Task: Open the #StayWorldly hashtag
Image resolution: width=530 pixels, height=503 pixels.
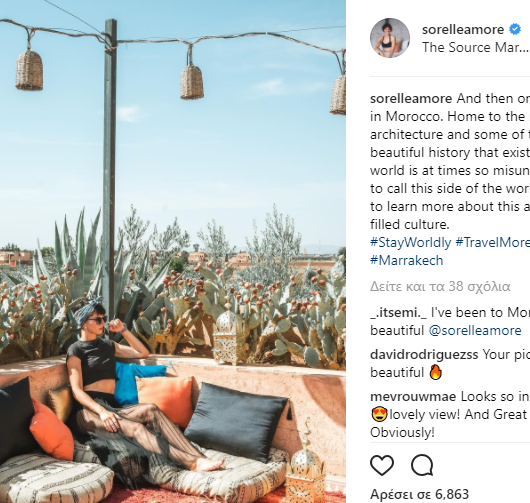Action: [411, 243]
